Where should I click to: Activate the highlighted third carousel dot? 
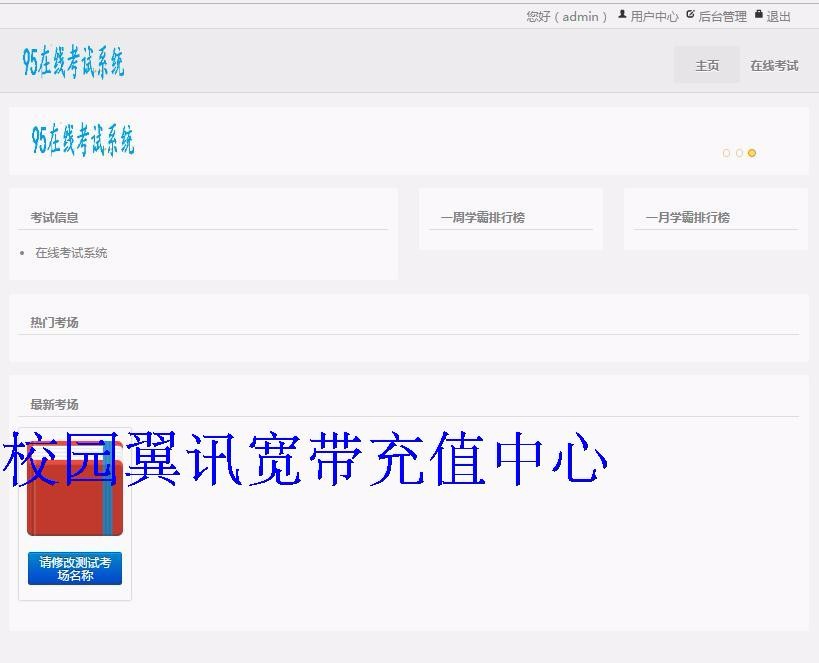pyautogui.click(x=752, y=153)
